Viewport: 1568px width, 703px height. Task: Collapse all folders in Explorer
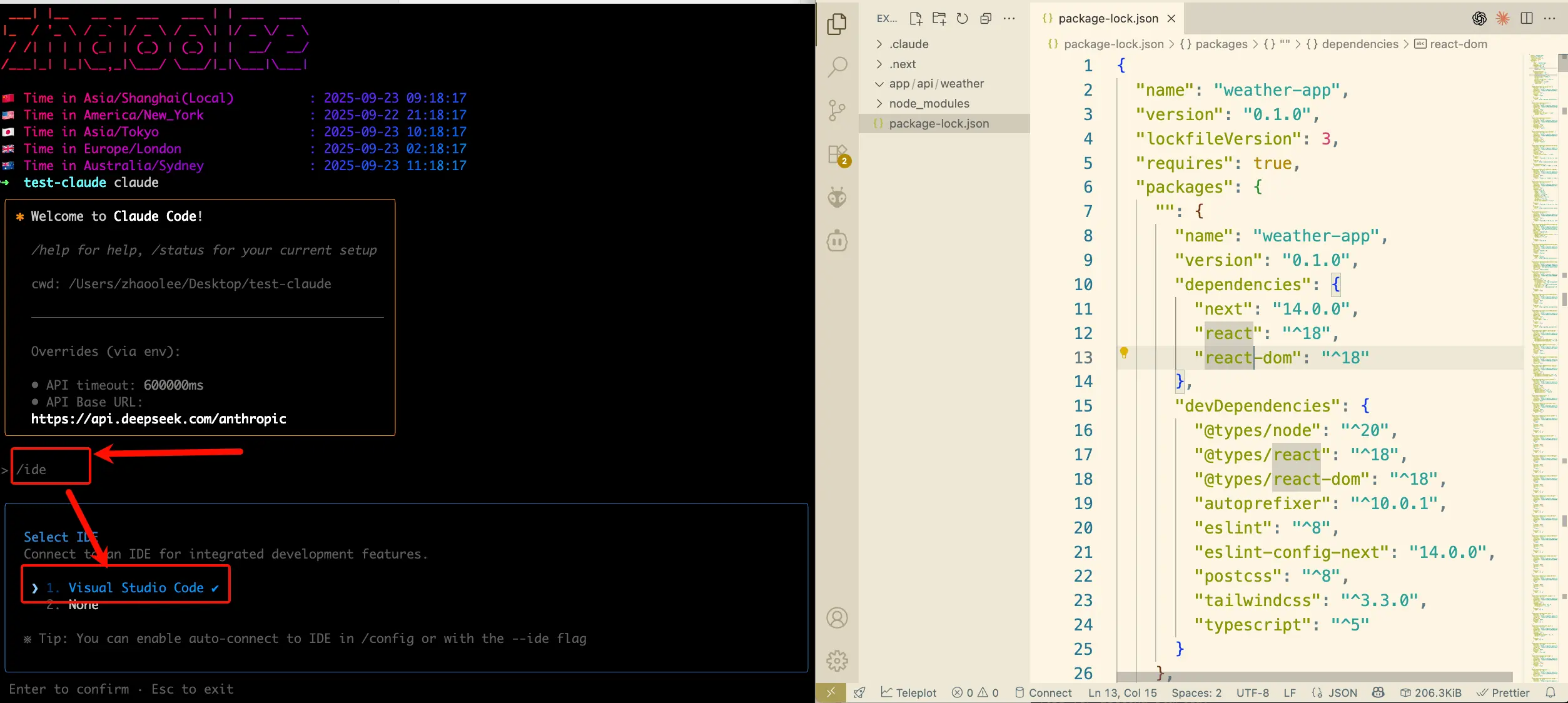986,19
